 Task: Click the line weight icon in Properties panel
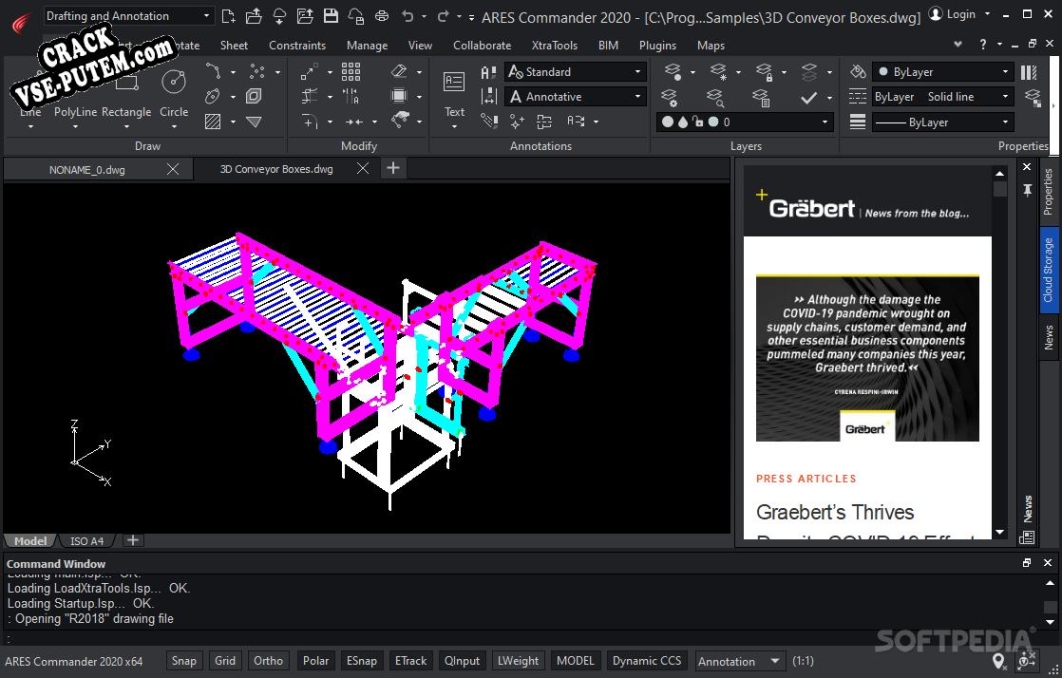pos(857,122)
